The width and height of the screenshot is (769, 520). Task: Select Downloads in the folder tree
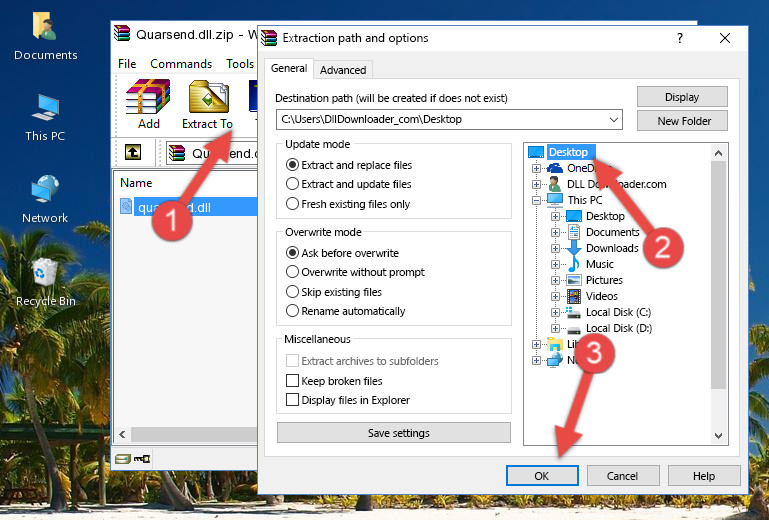point(612,248)
